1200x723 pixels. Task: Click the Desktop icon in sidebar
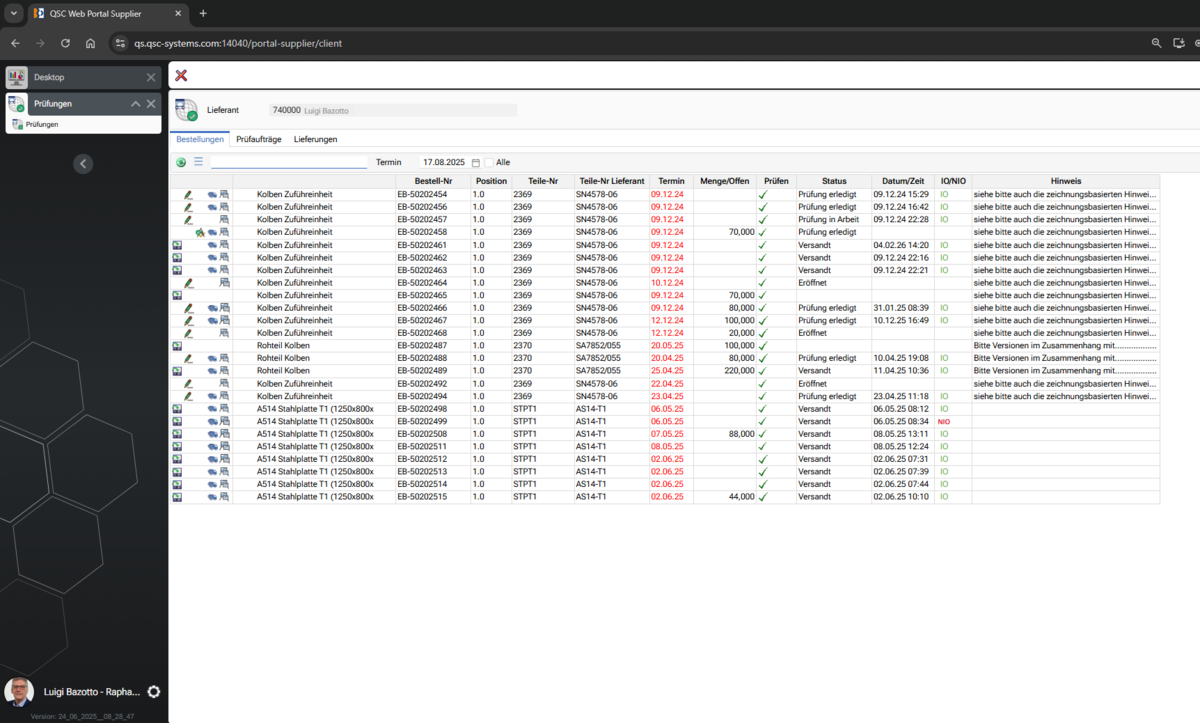pyautogui.click(x=17, y=77)
